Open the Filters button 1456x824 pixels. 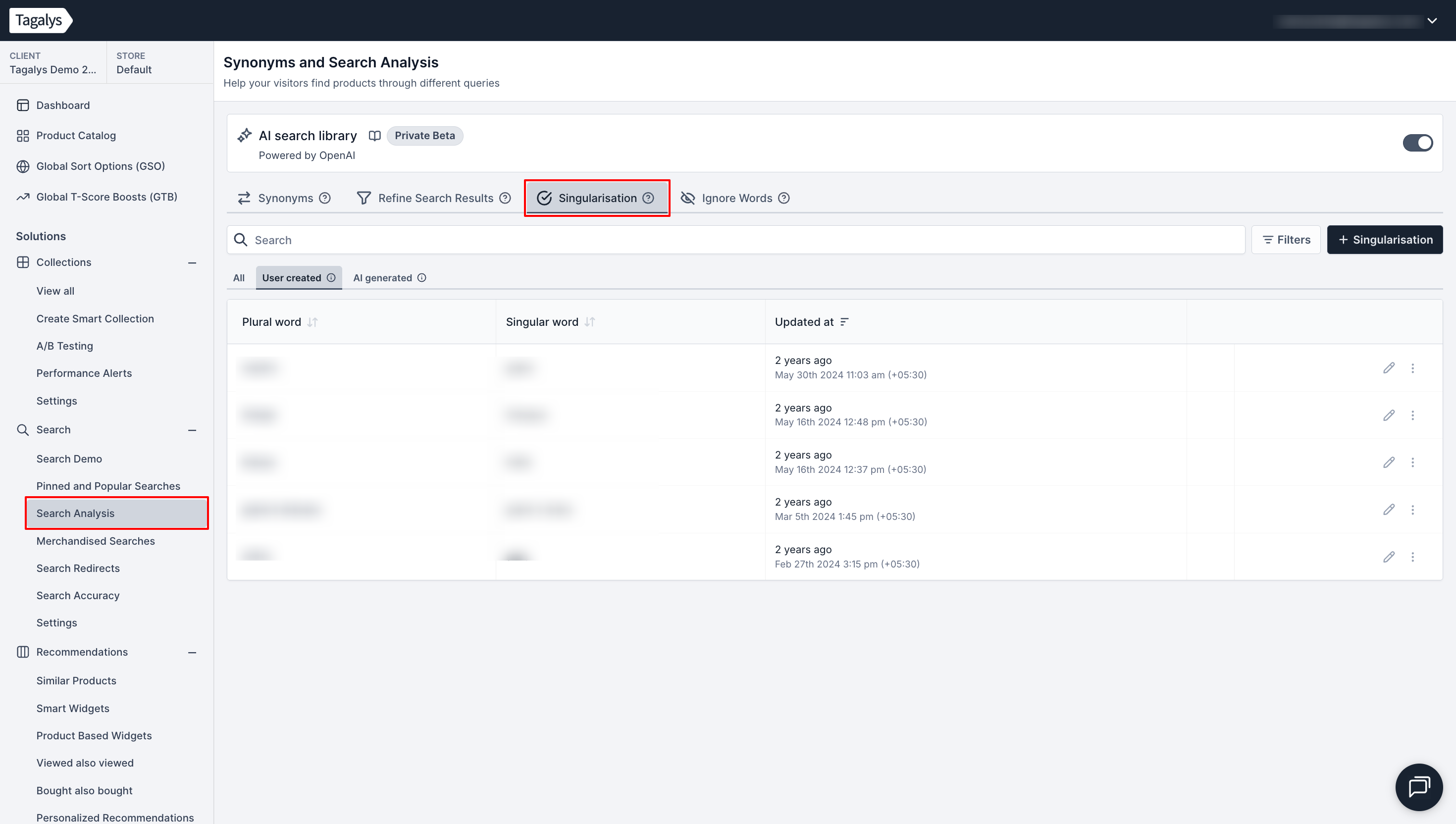pos(1286,240)
